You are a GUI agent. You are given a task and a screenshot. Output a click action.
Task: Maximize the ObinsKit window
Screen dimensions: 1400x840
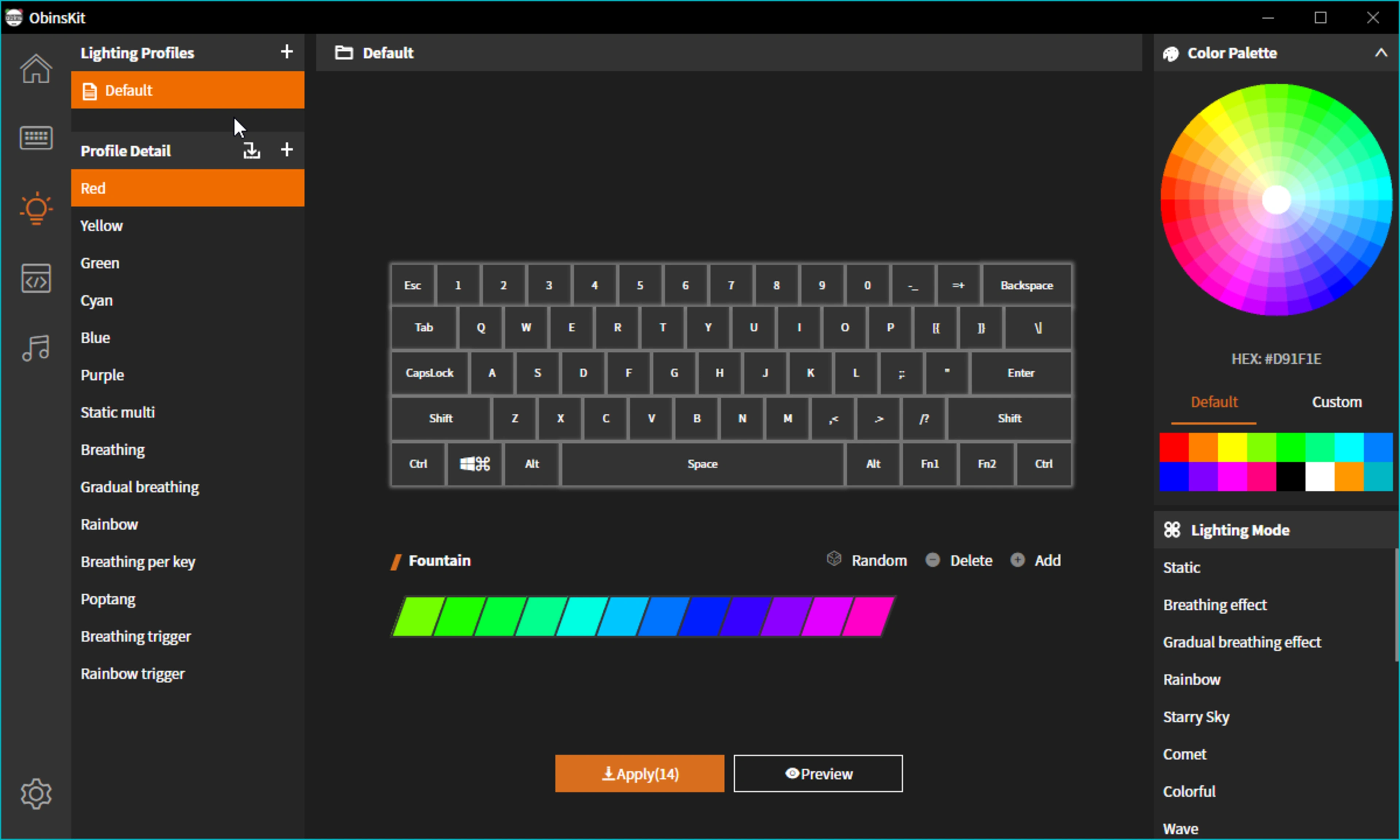[1320, 17]
